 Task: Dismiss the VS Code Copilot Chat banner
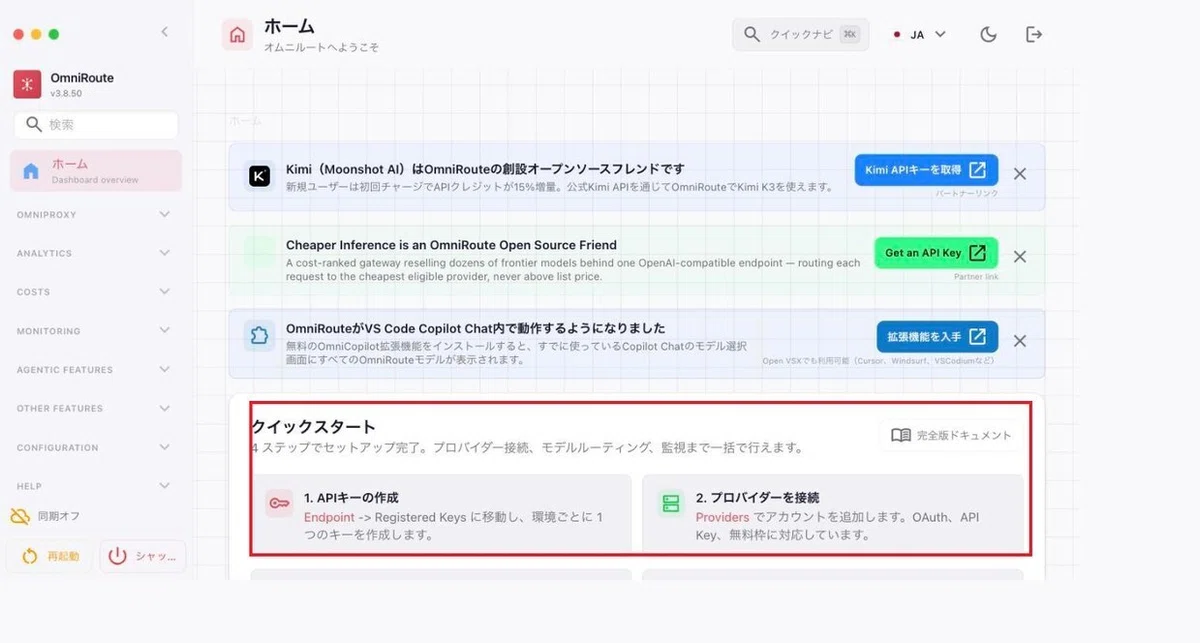[x=1019, y=341]
